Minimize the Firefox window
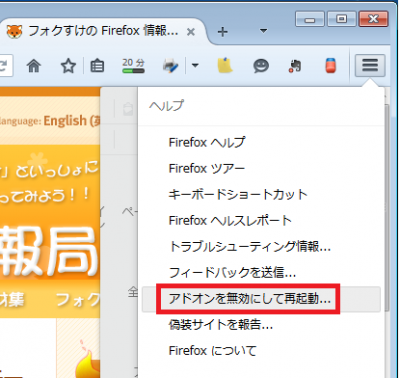Screen dimensions: 400x378 tap(310, 19)
